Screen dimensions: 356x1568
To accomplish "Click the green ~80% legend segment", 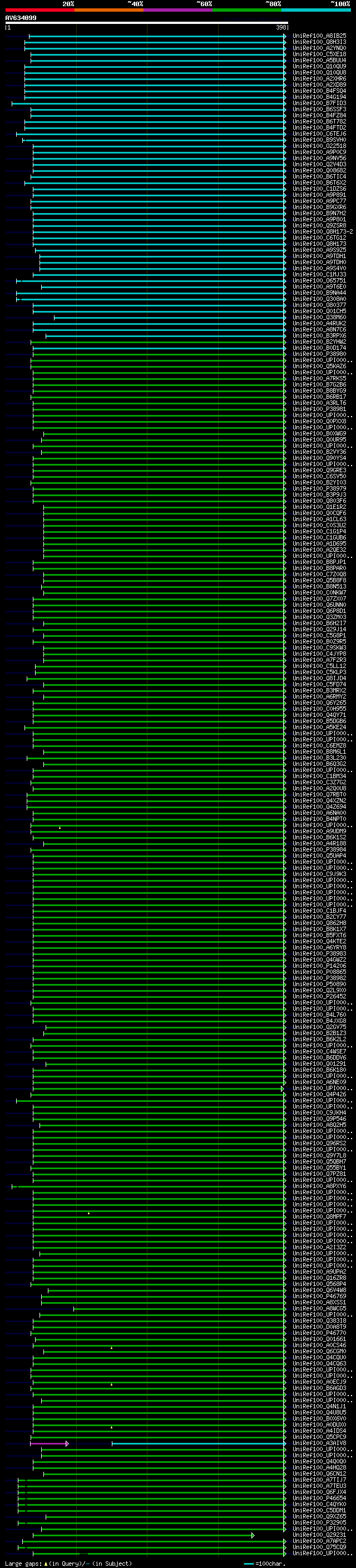I will point(247,10).
